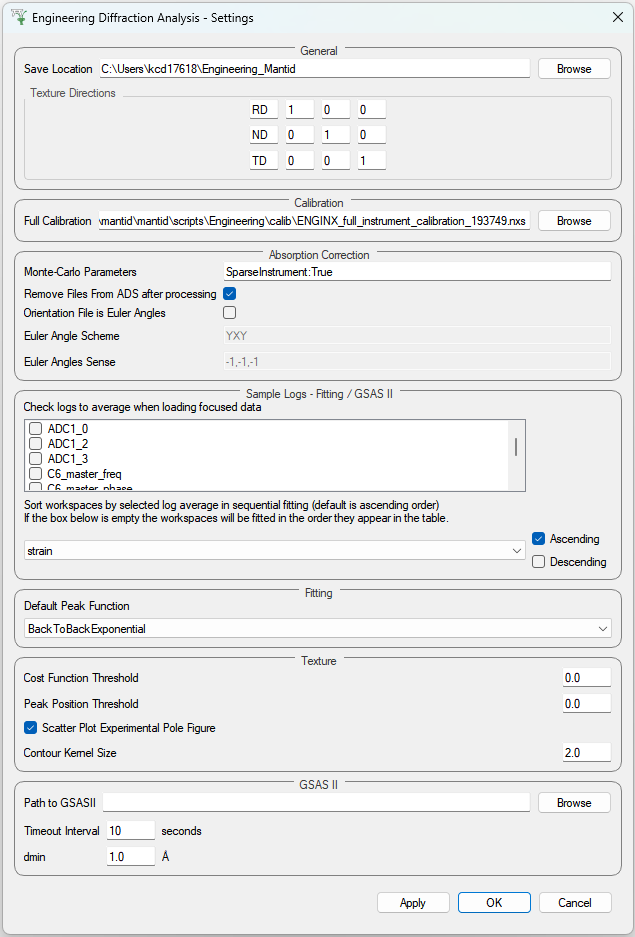Click the Timeout Interval seconds field
Viewport: 635px width, 937px height.
(x=130, y=831)
